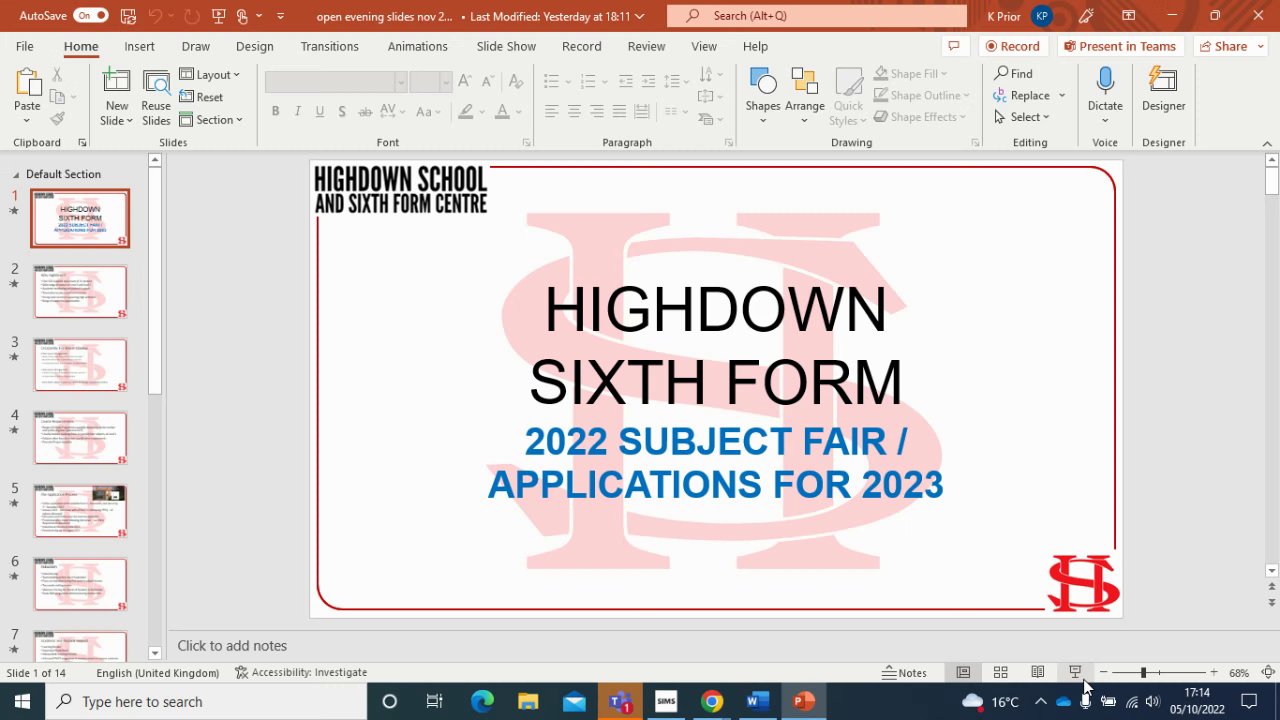Switch to the Design tab
The image size is (1280, 720).
pos(254,46)
